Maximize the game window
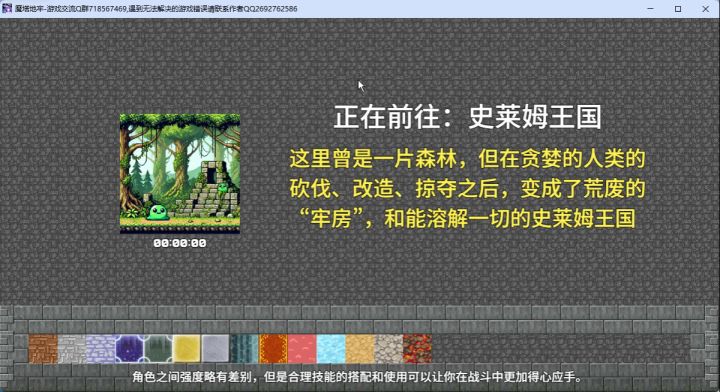720x392 pixels. tap(678, 9)
